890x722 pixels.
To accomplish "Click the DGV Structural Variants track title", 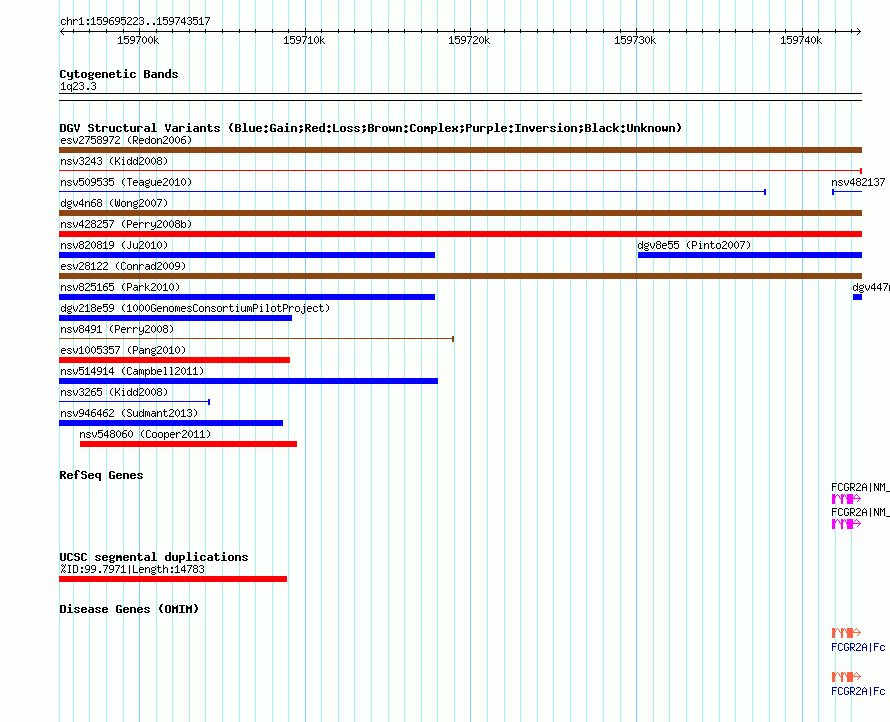I will (371, 128).
